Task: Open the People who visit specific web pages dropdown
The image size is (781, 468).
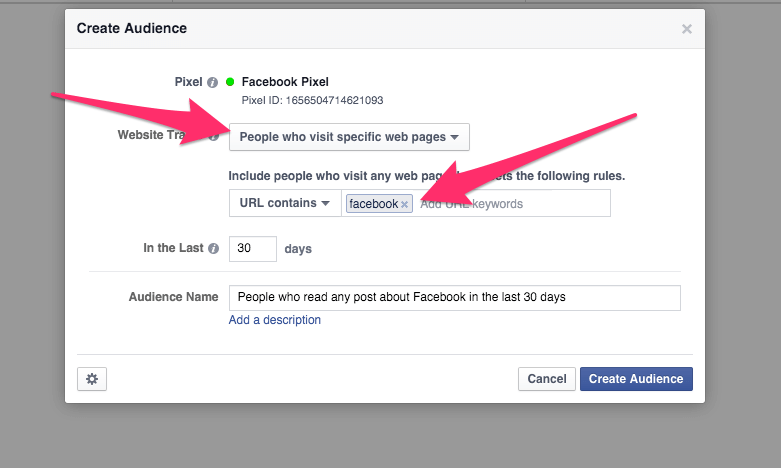Action: 349,137
